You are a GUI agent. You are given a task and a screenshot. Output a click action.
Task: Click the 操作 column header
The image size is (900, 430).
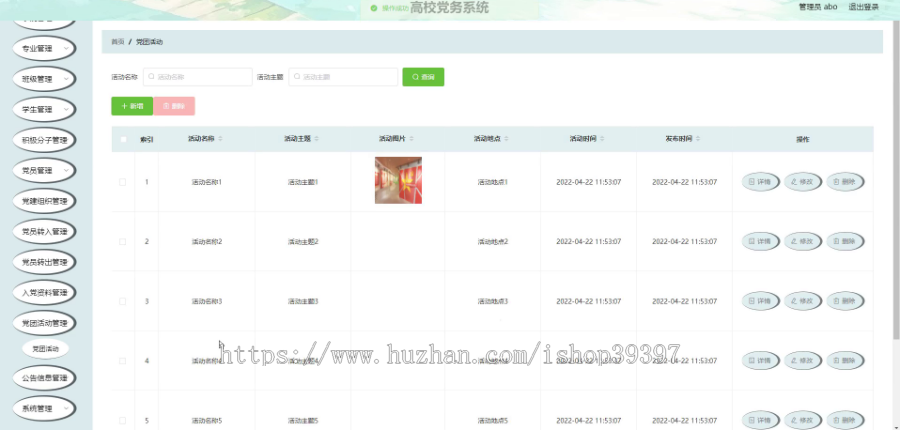[x=802, y=140]
